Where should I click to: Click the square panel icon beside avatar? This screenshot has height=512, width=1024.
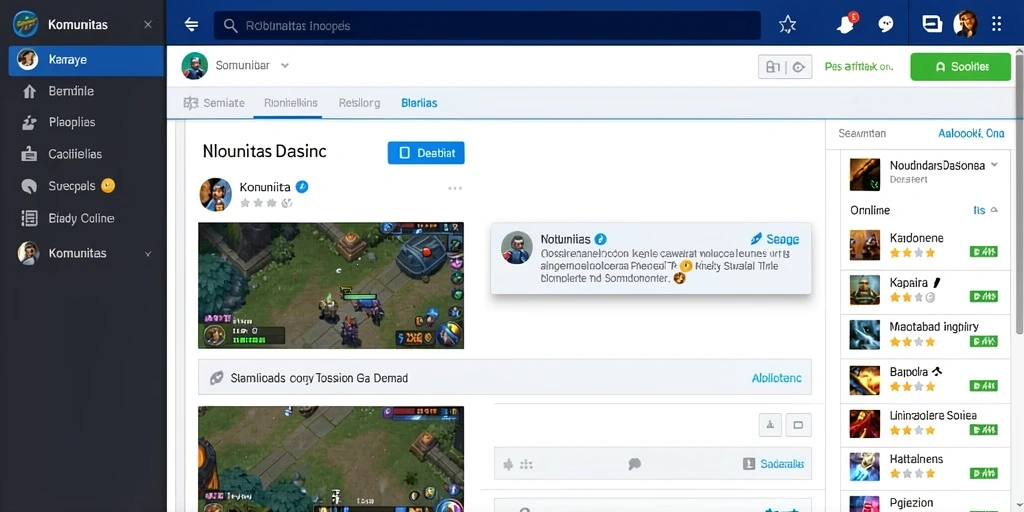click(x=932, y=24)
